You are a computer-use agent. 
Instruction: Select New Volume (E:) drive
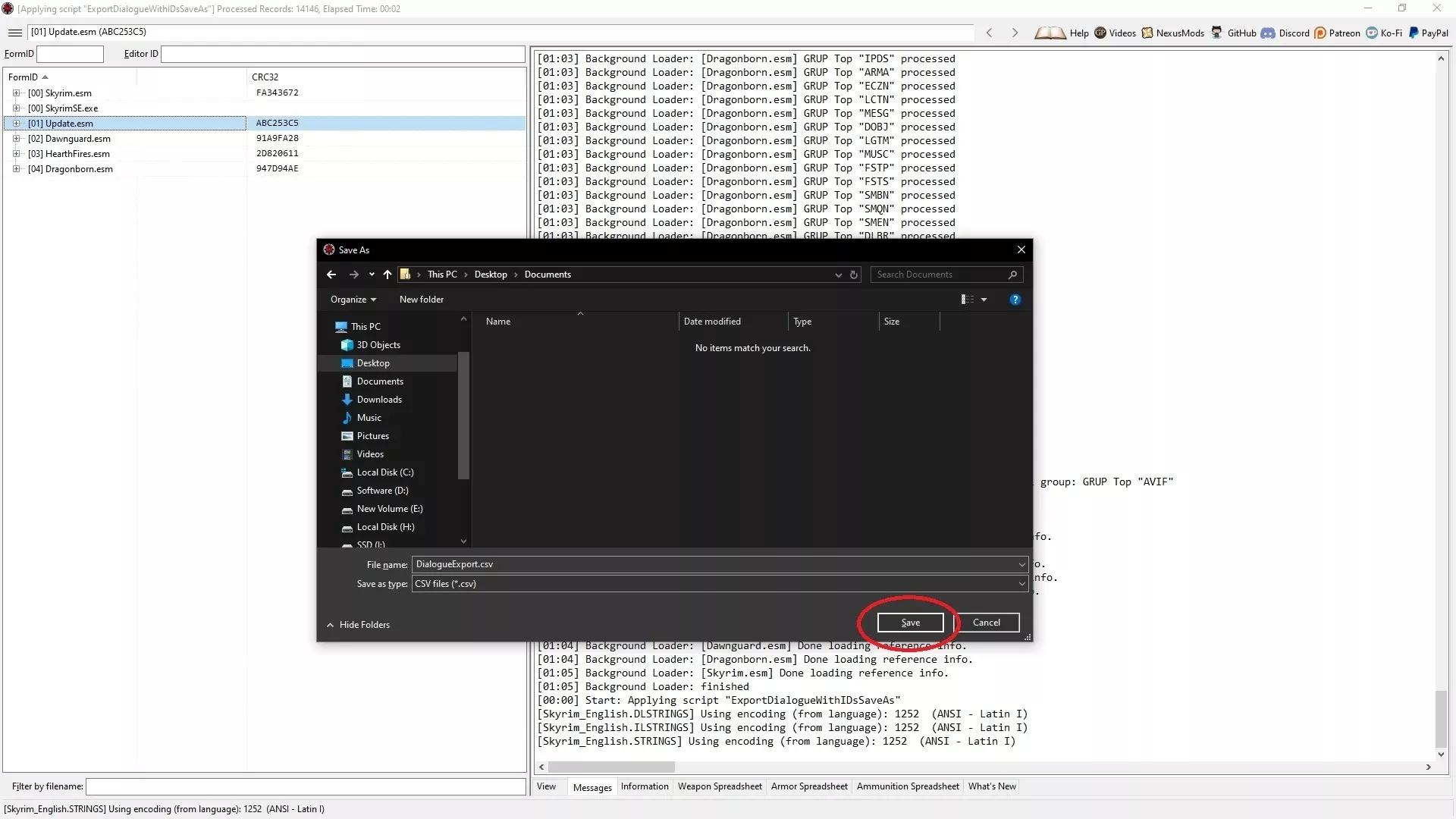pyautogui.click(x=390, y=509)
